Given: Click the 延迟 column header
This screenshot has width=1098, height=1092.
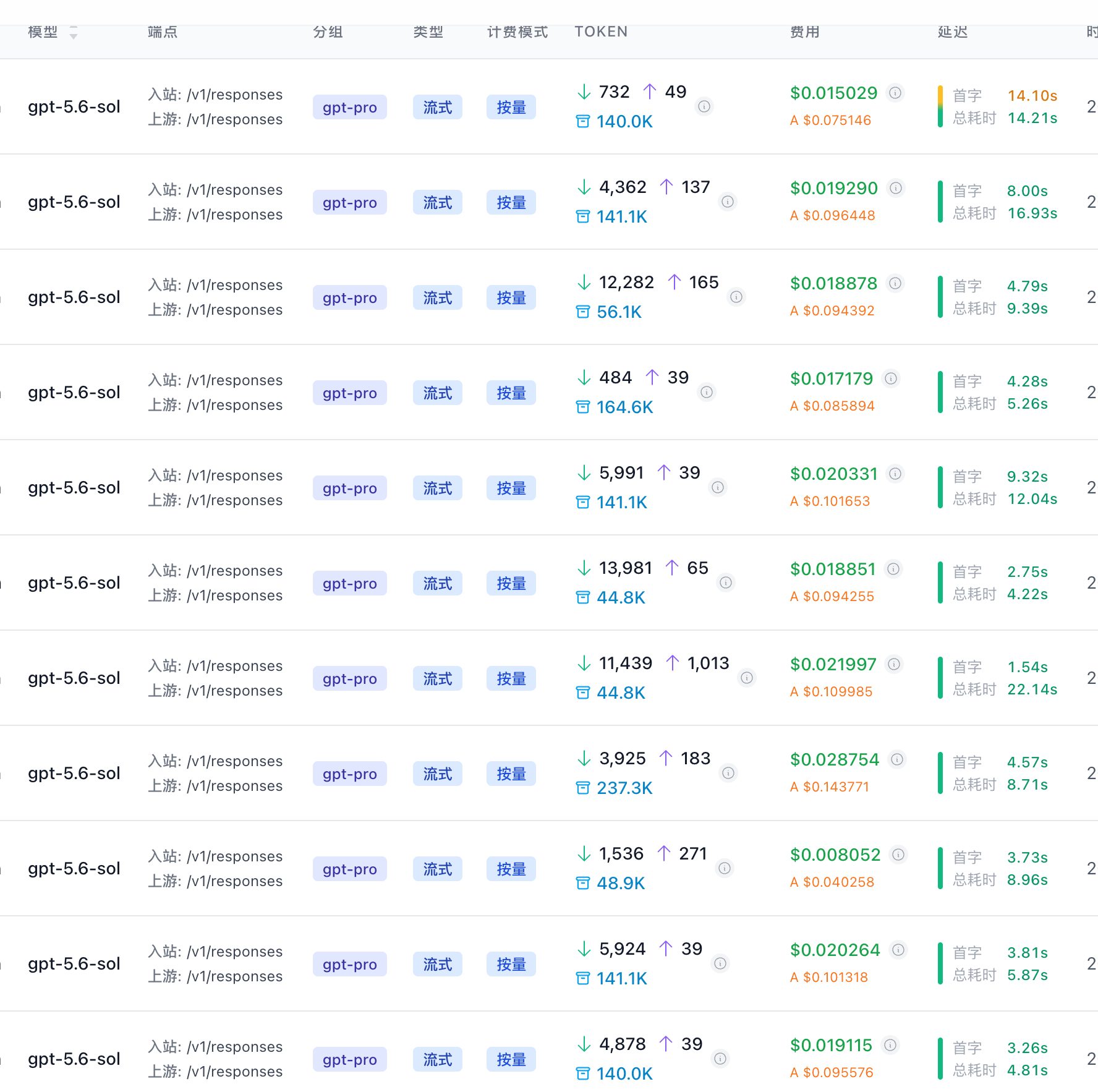Looking at the screenshot, I should (953, 32).
